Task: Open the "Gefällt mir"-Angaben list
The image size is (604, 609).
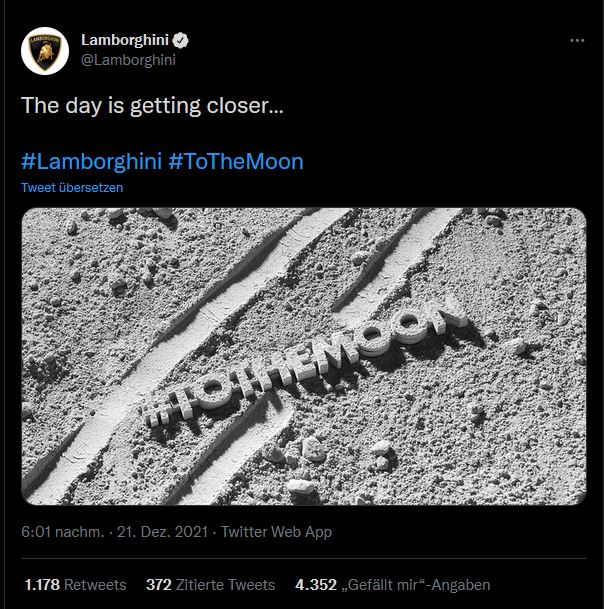Action: pyautogui.click(x=418, y=585)
